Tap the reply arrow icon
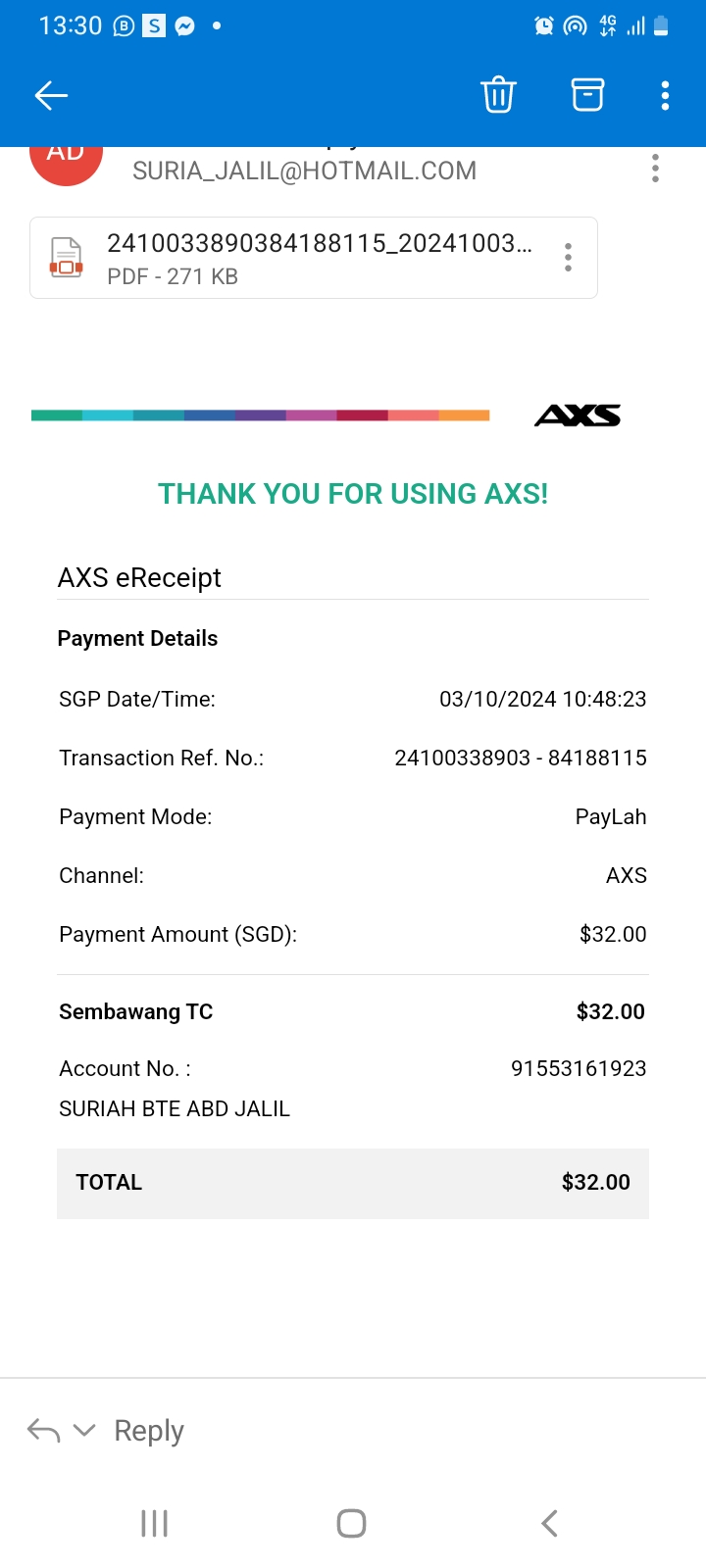 (43, 1431)
